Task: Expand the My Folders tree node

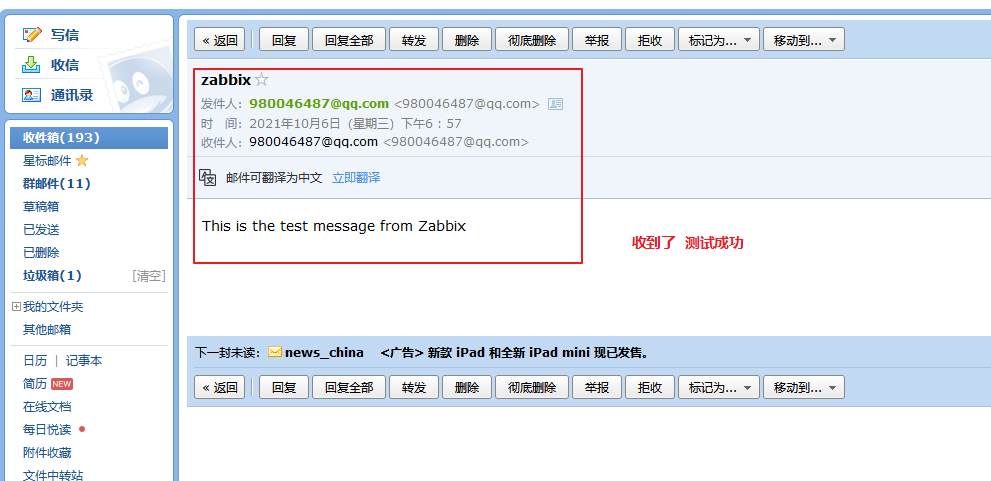Action: tap(16, 307)
